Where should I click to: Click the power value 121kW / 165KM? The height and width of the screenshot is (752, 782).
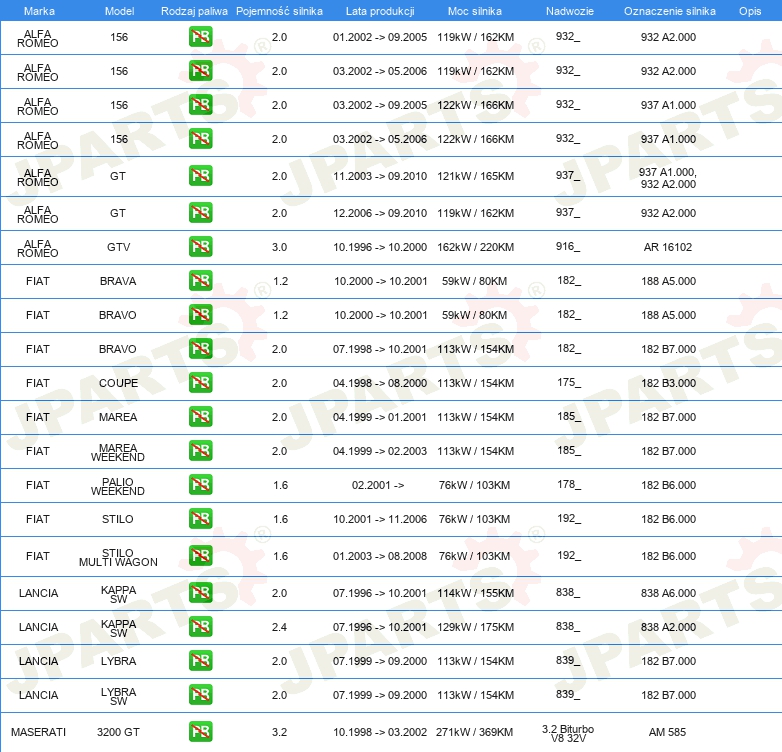point(476,176)
